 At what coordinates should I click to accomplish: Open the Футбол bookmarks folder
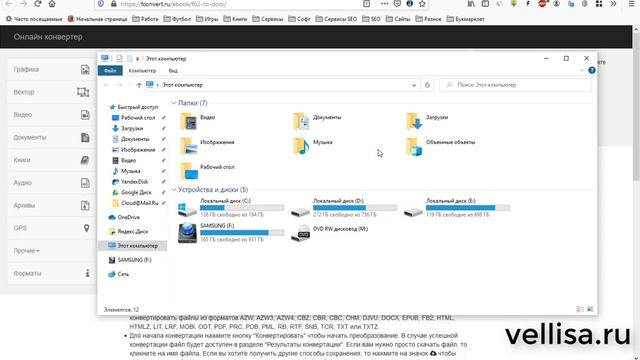point(177,19)
